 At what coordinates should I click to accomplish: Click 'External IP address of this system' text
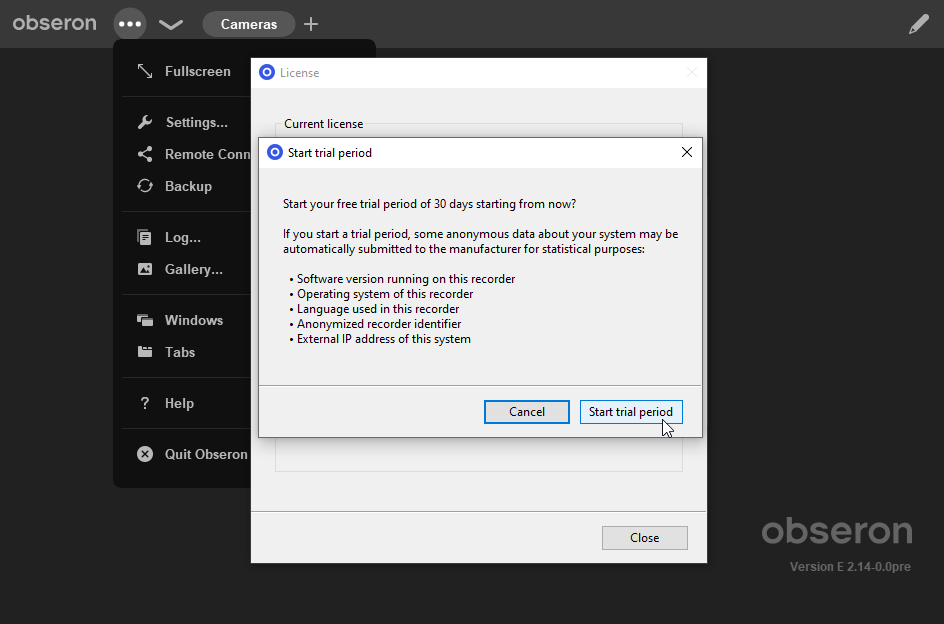click(384, 339)
